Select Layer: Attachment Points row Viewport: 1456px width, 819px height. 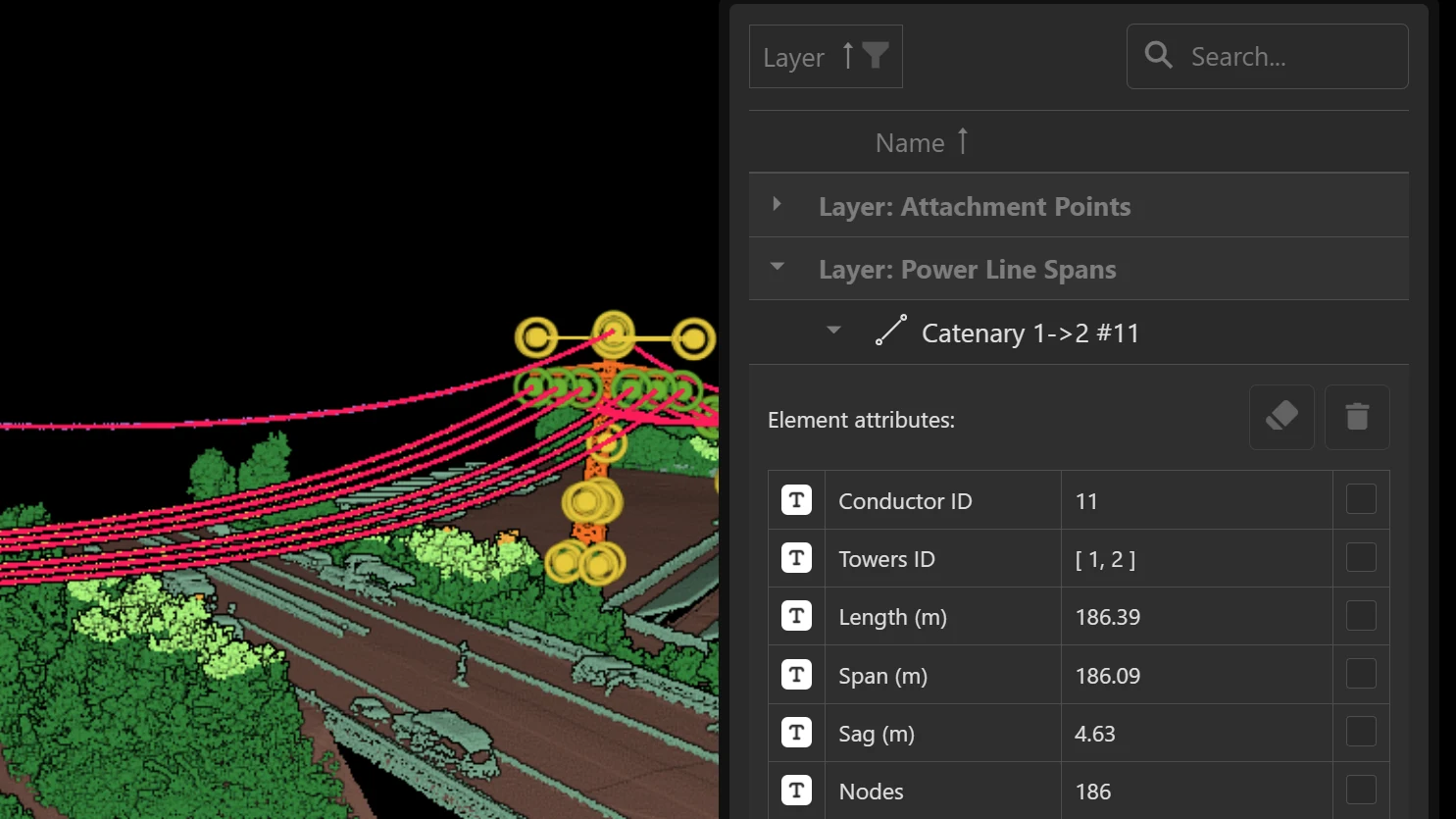pyautogui.click(x=1079, y=206)
